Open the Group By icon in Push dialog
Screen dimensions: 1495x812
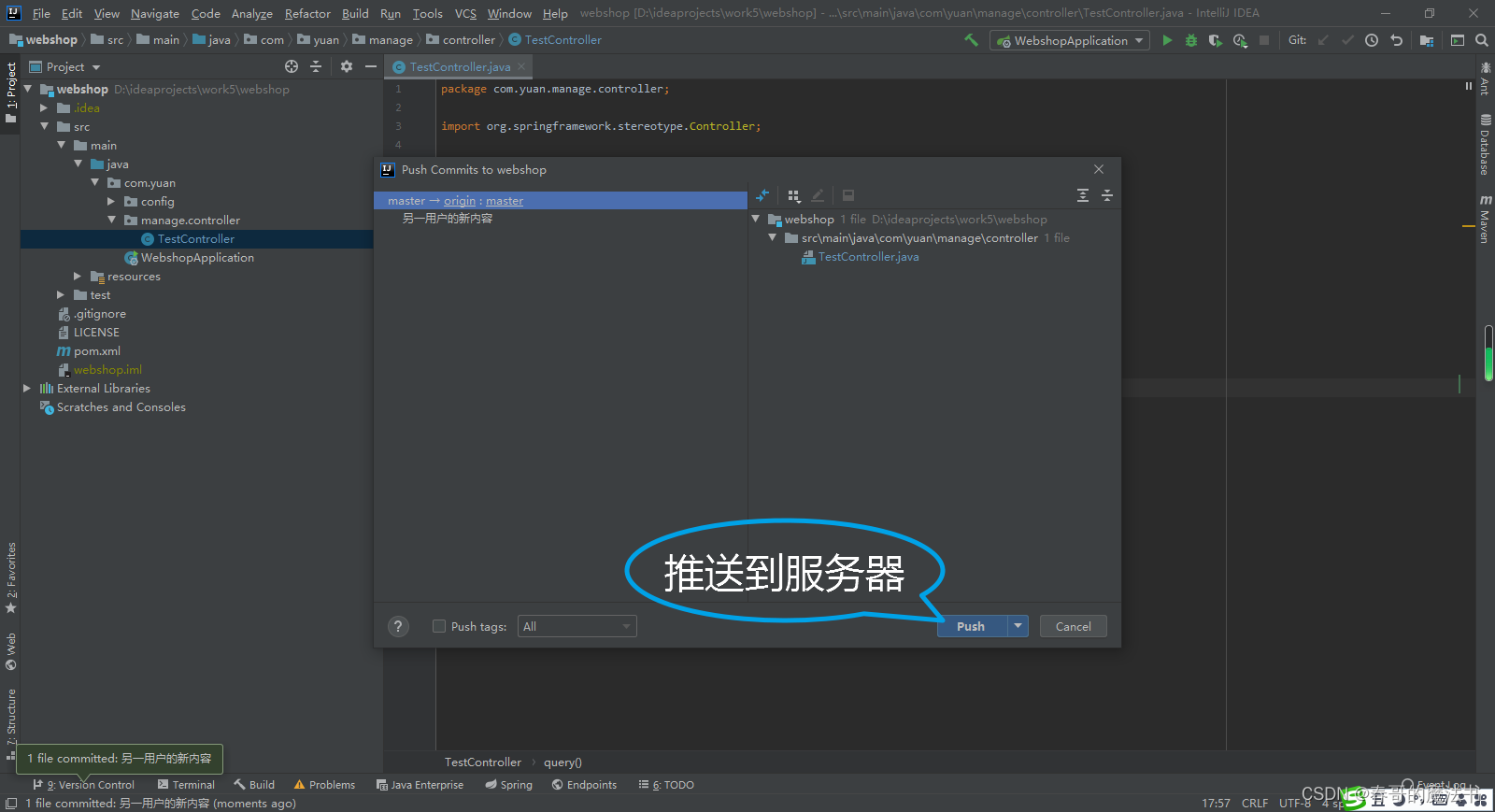tap(794, 195)
